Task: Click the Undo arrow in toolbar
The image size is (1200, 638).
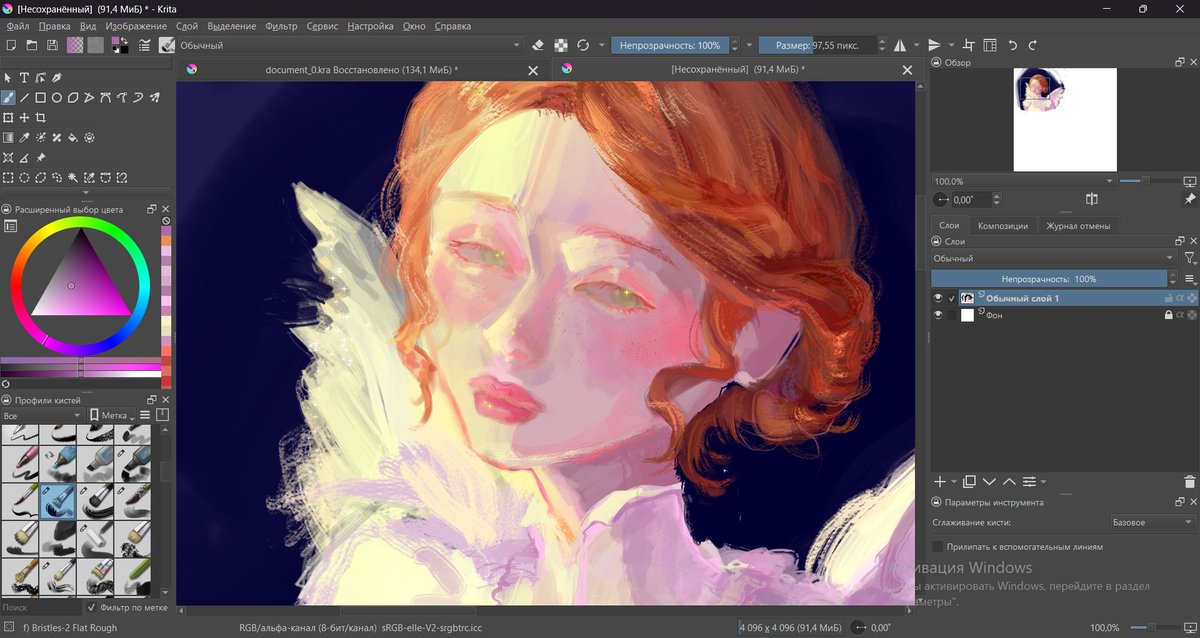Action: pyautogui.click(x=1012, y=45)
